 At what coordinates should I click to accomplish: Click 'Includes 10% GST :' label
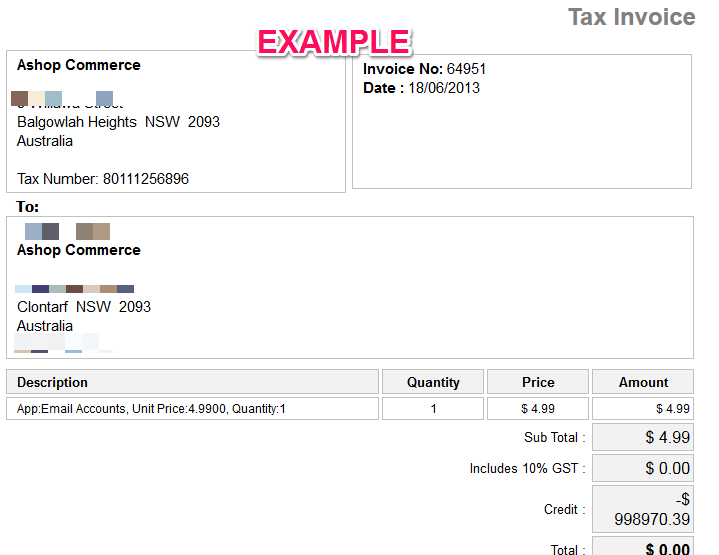click(528, 468)
